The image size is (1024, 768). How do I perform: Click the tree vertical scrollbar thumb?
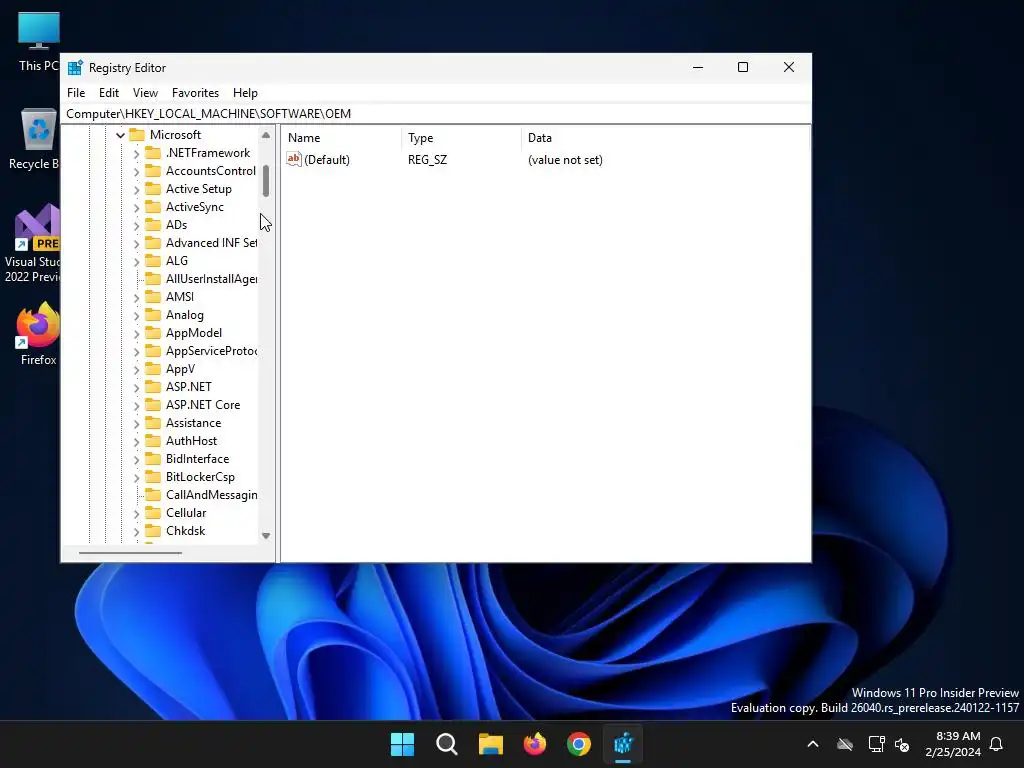click(x=266, y=181)
